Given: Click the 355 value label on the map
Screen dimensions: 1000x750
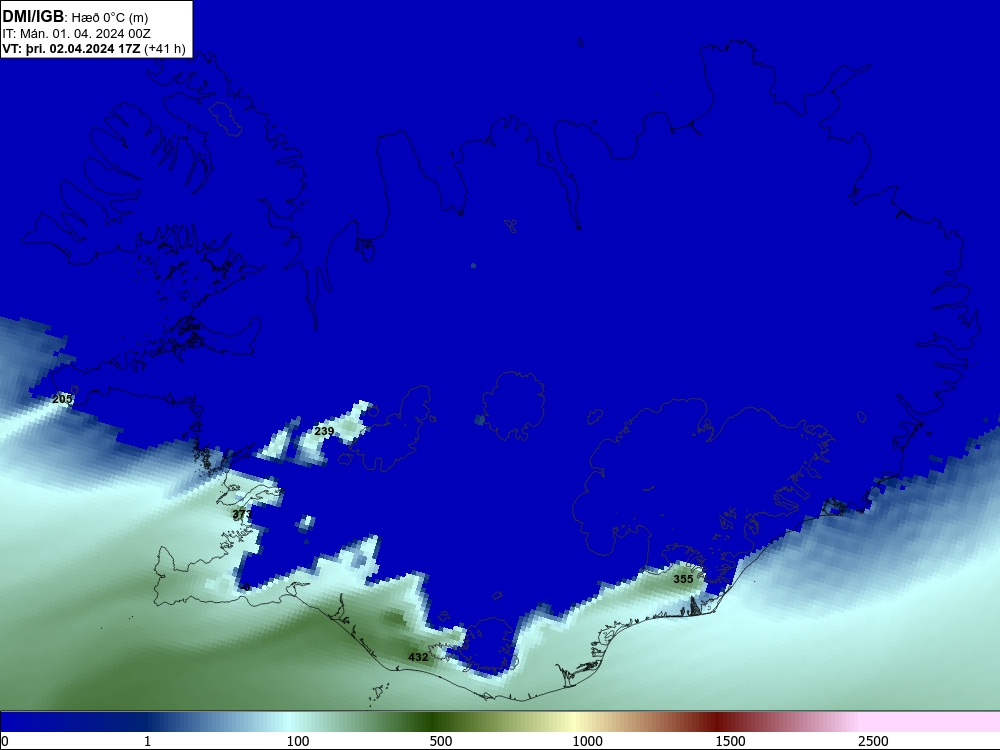Looking at the screenshot, I should point(683,579).
